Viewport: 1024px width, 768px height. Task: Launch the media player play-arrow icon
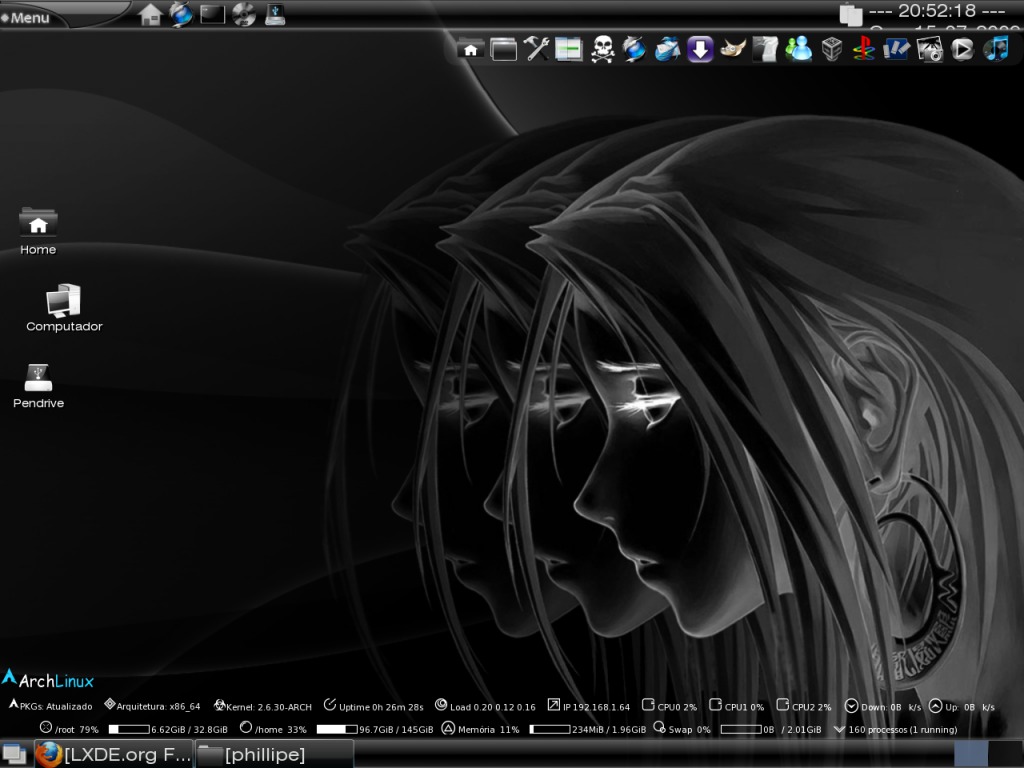[x=962, y=49]
